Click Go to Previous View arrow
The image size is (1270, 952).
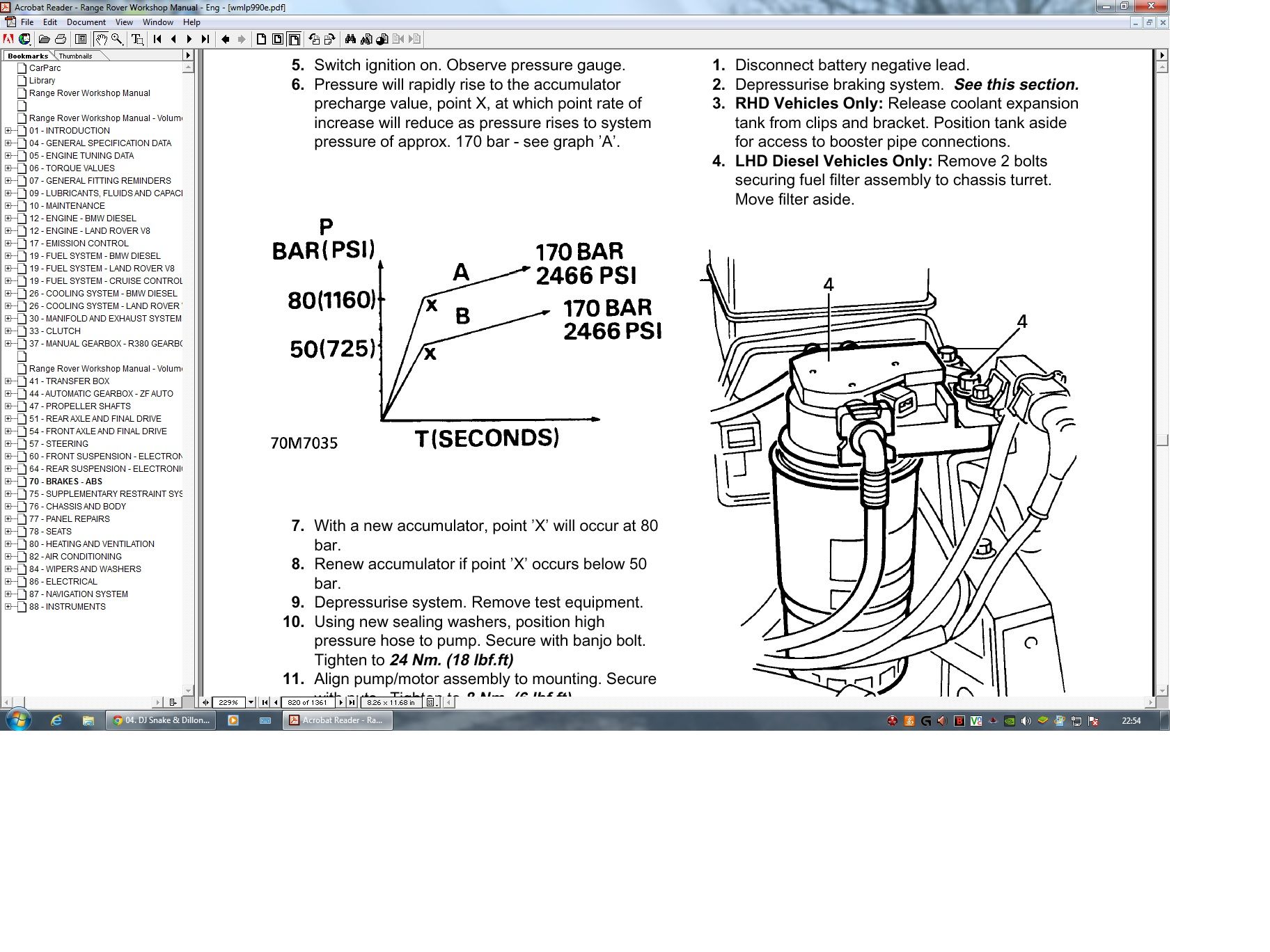click(x=226, y=40)
